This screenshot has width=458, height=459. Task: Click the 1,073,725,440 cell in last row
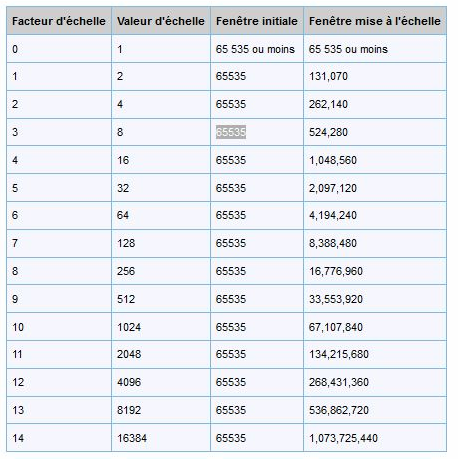[x=375, y=438]
